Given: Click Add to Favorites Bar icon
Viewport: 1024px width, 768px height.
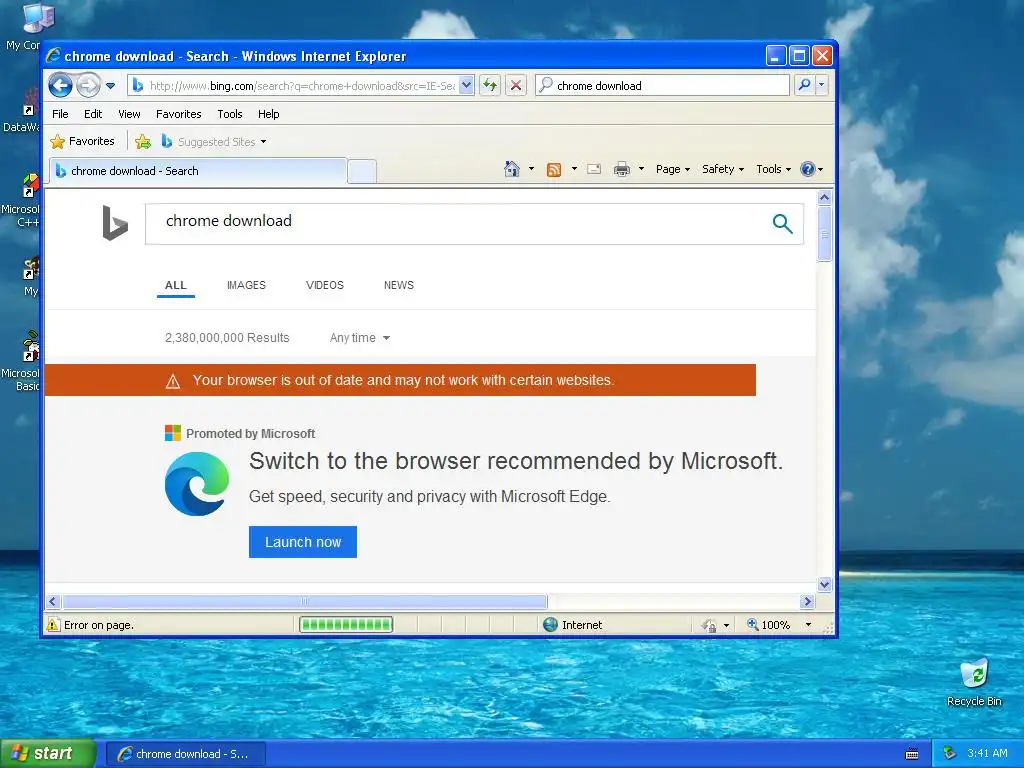Looking at the screenshot, I should point(143,141).
